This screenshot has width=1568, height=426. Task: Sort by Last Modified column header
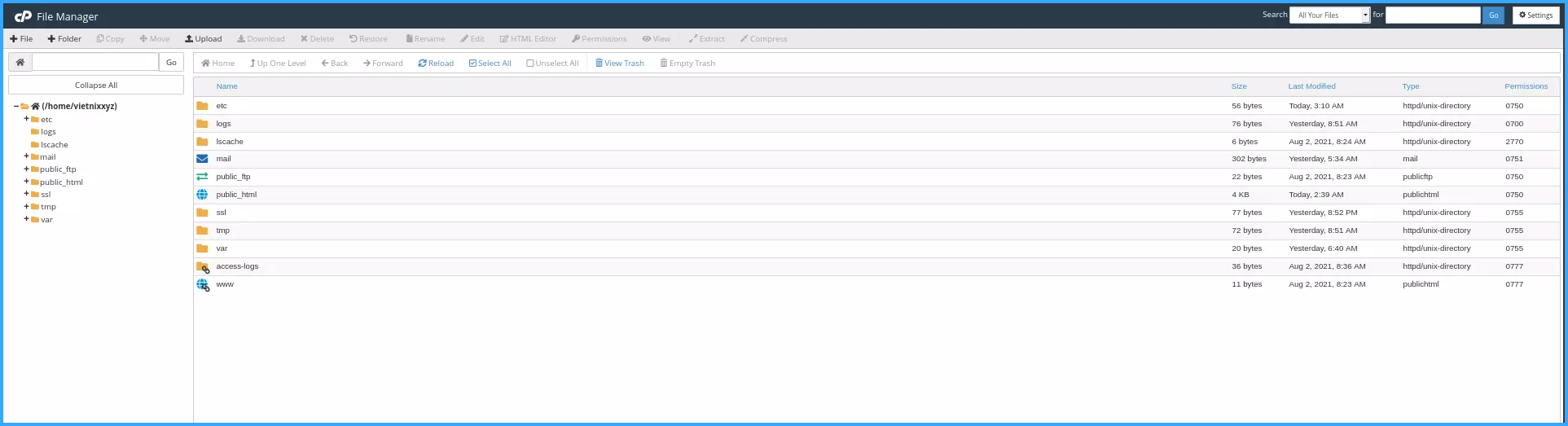(1311, 86)
